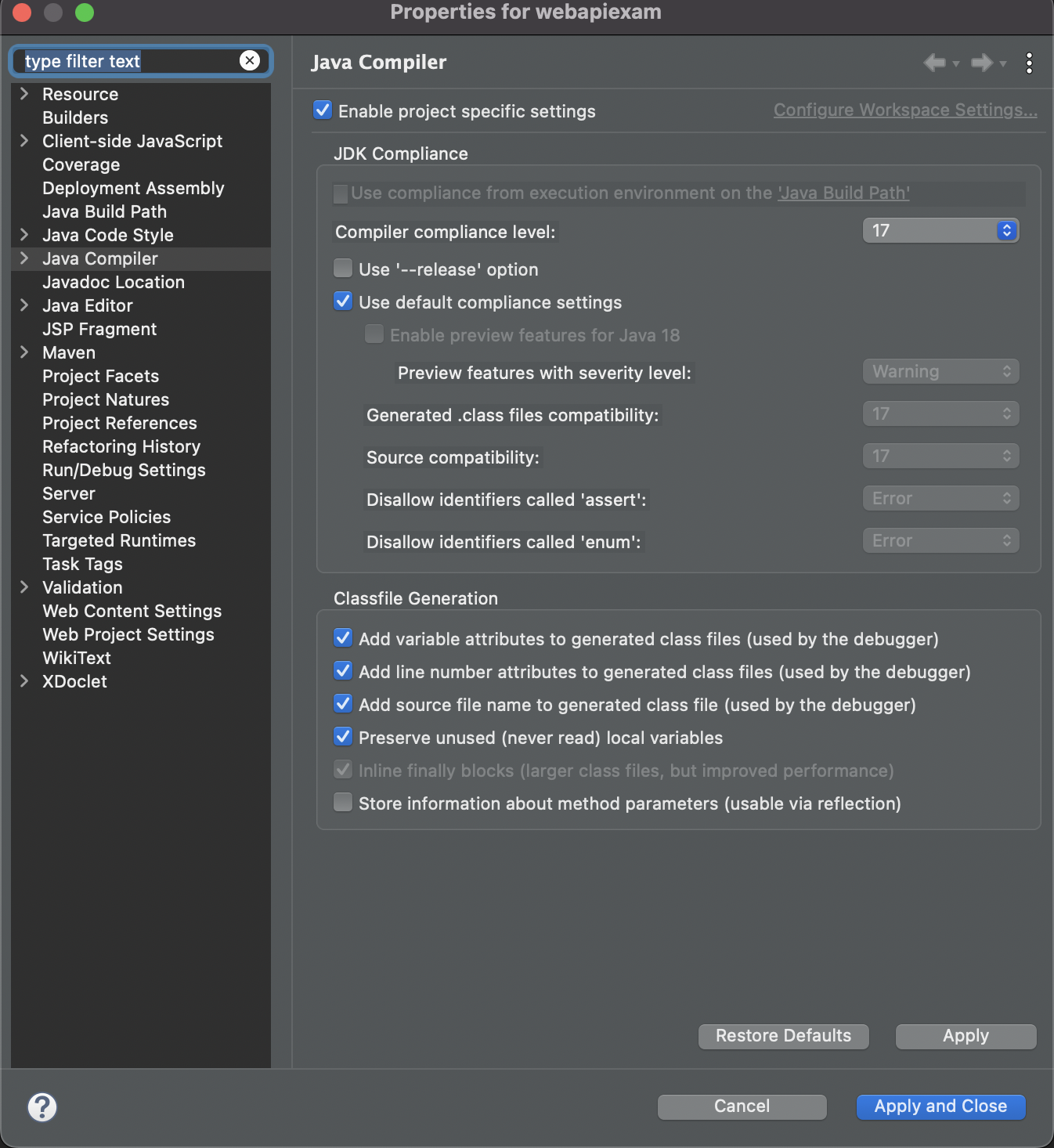Click Apply and Close button

940,1106
